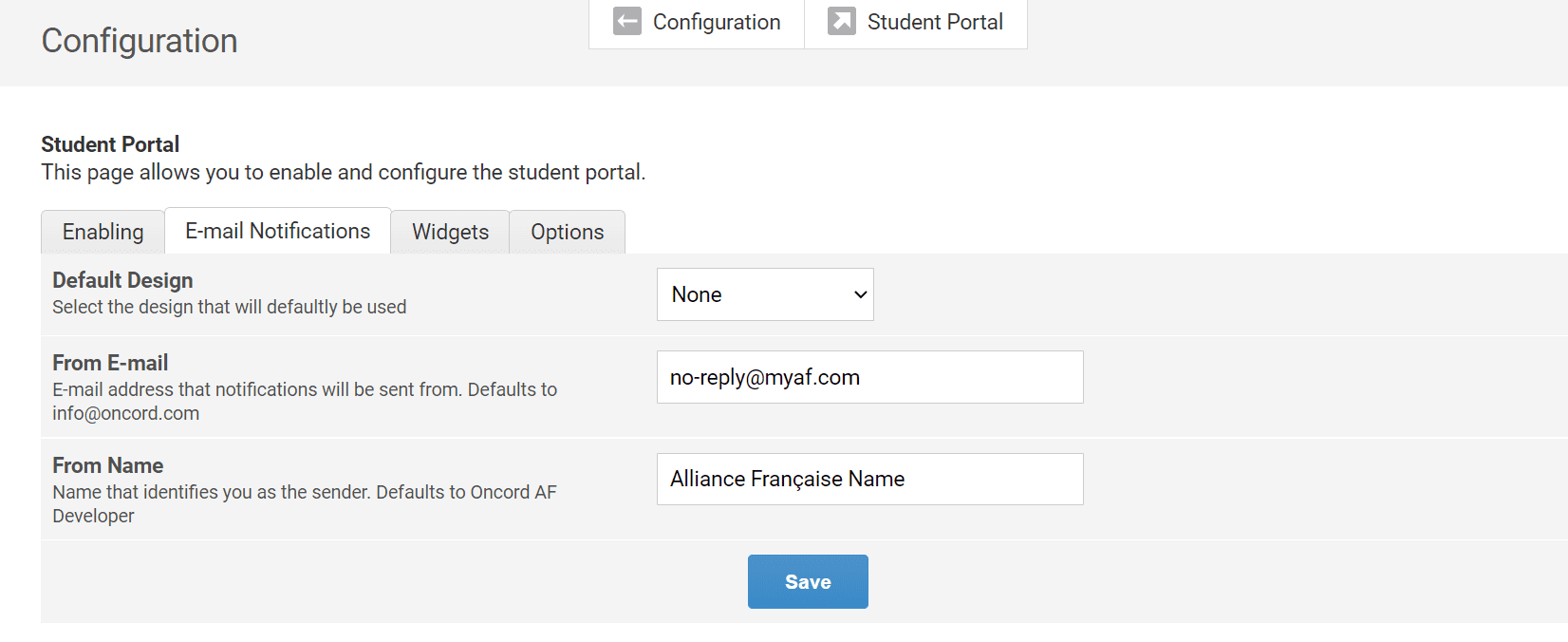Click the Student Portal shortcut arrow icon
Image resolution: width=1568 pixels, height=642 pixels.
click(x=841, y=22)
